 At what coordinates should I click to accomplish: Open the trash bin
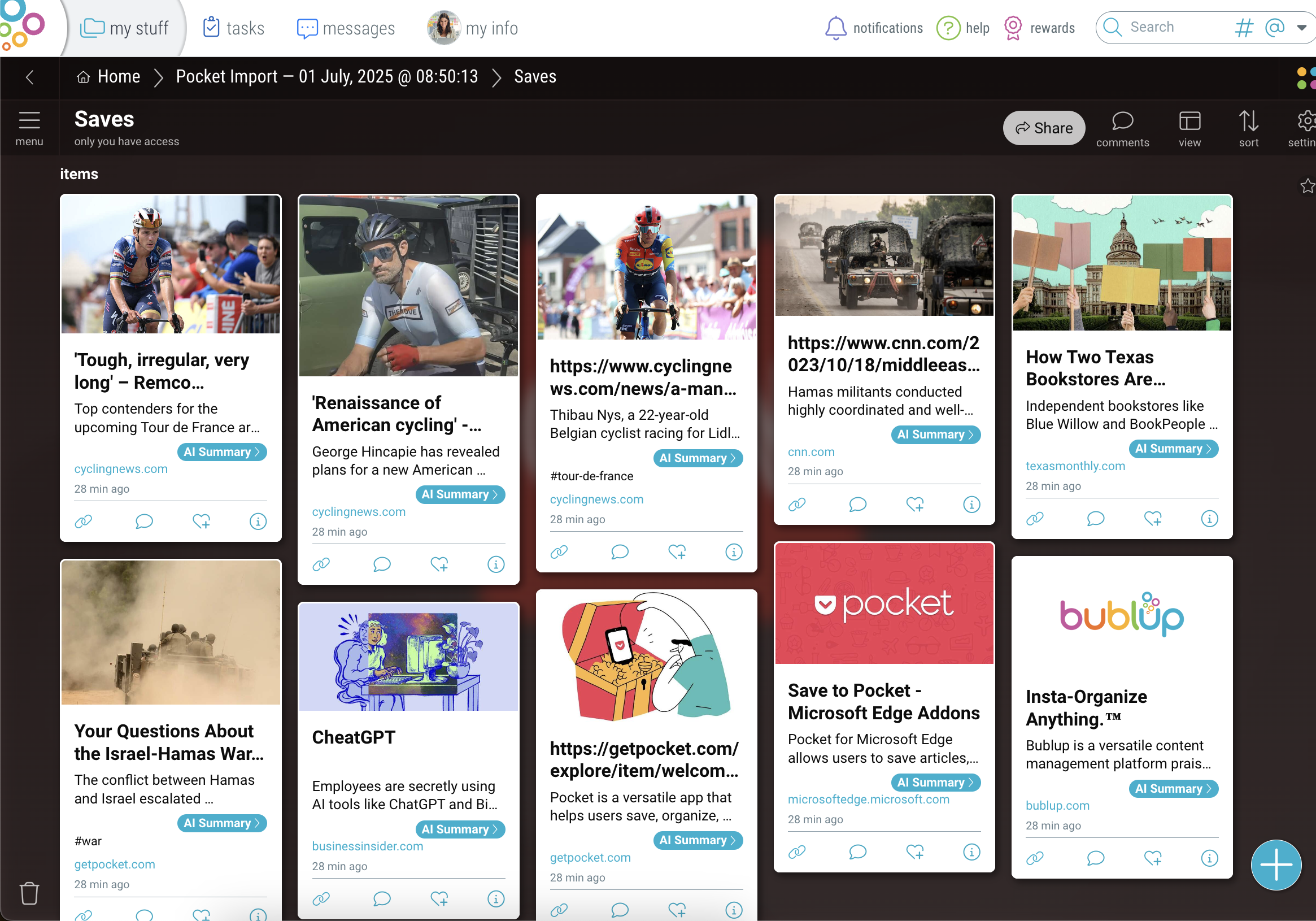pyautogui.click(x=29, y=893)
